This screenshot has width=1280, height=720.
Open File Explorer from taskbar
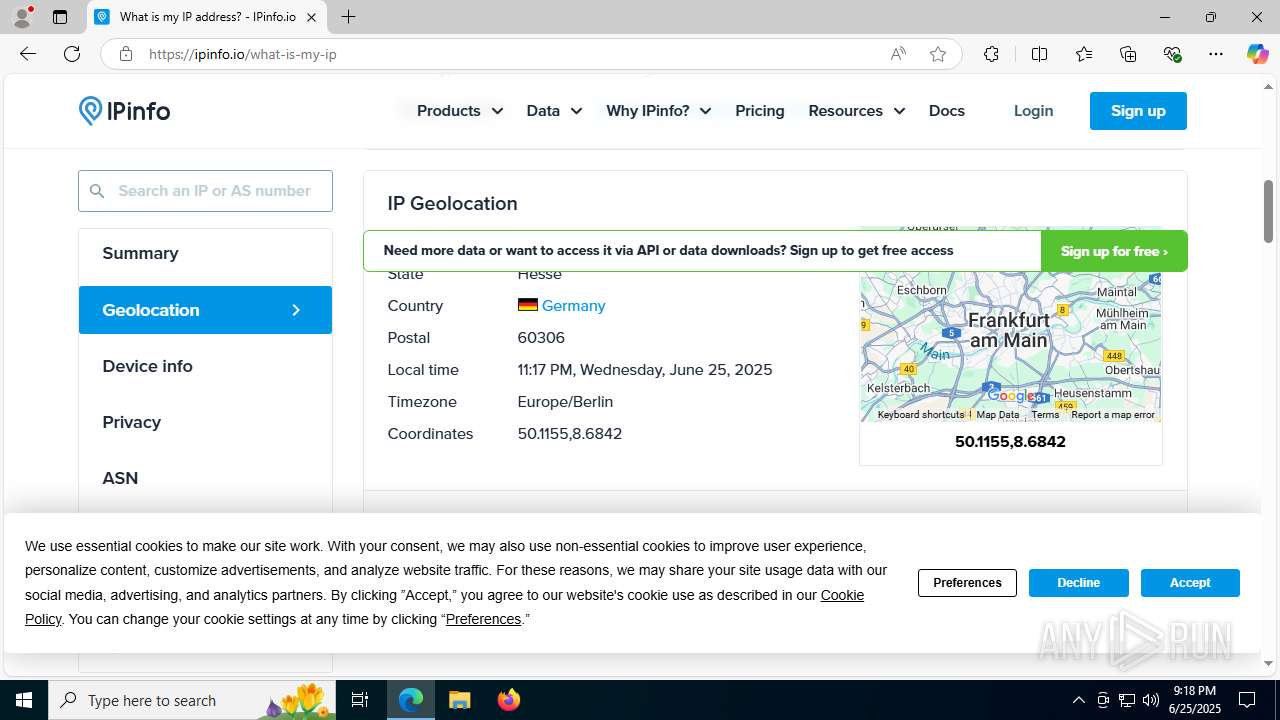pos(459,700)
